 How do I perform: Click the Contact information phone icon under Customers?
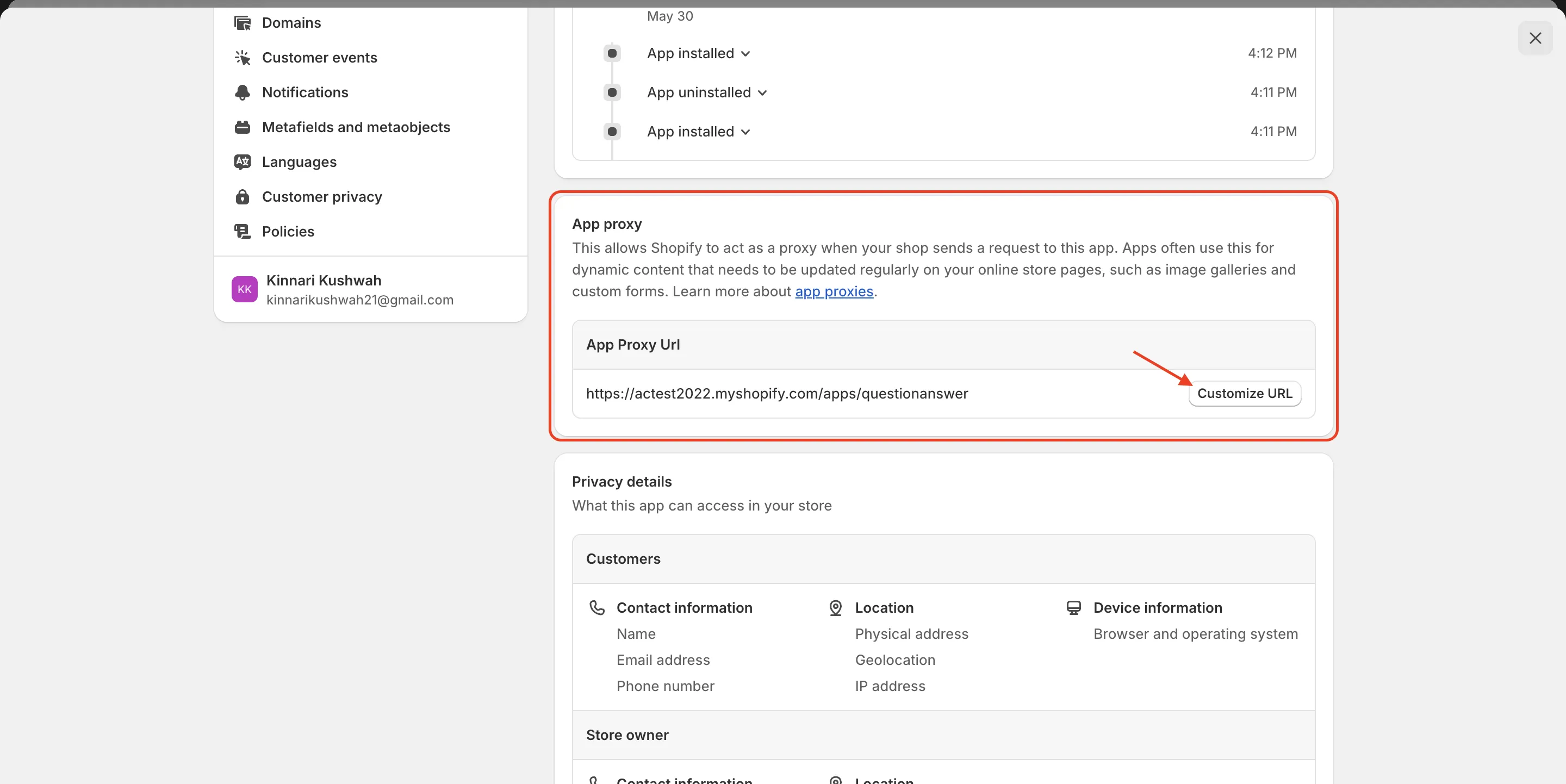click(597, 608)
